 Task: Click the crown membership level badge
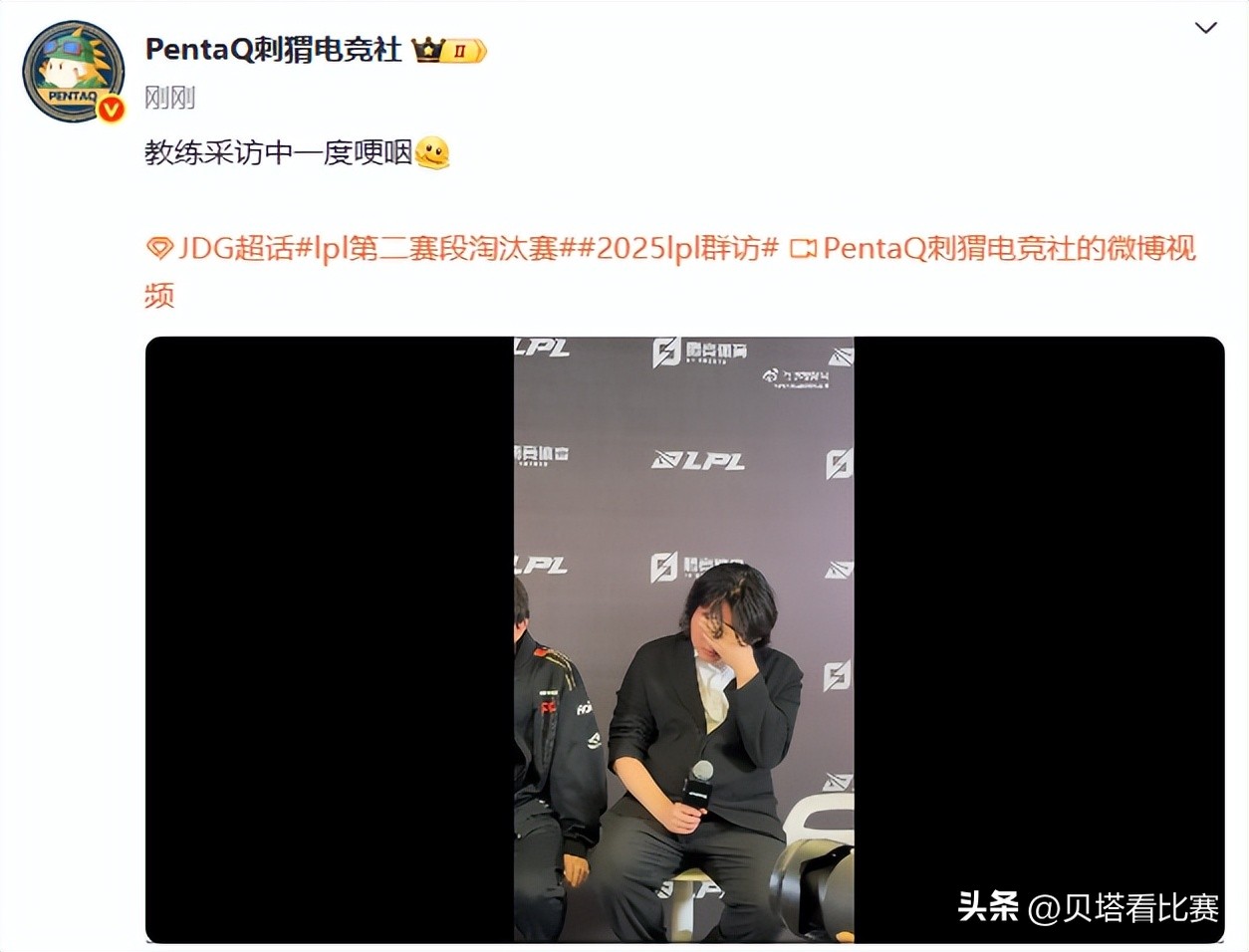(x=450, y=50)
